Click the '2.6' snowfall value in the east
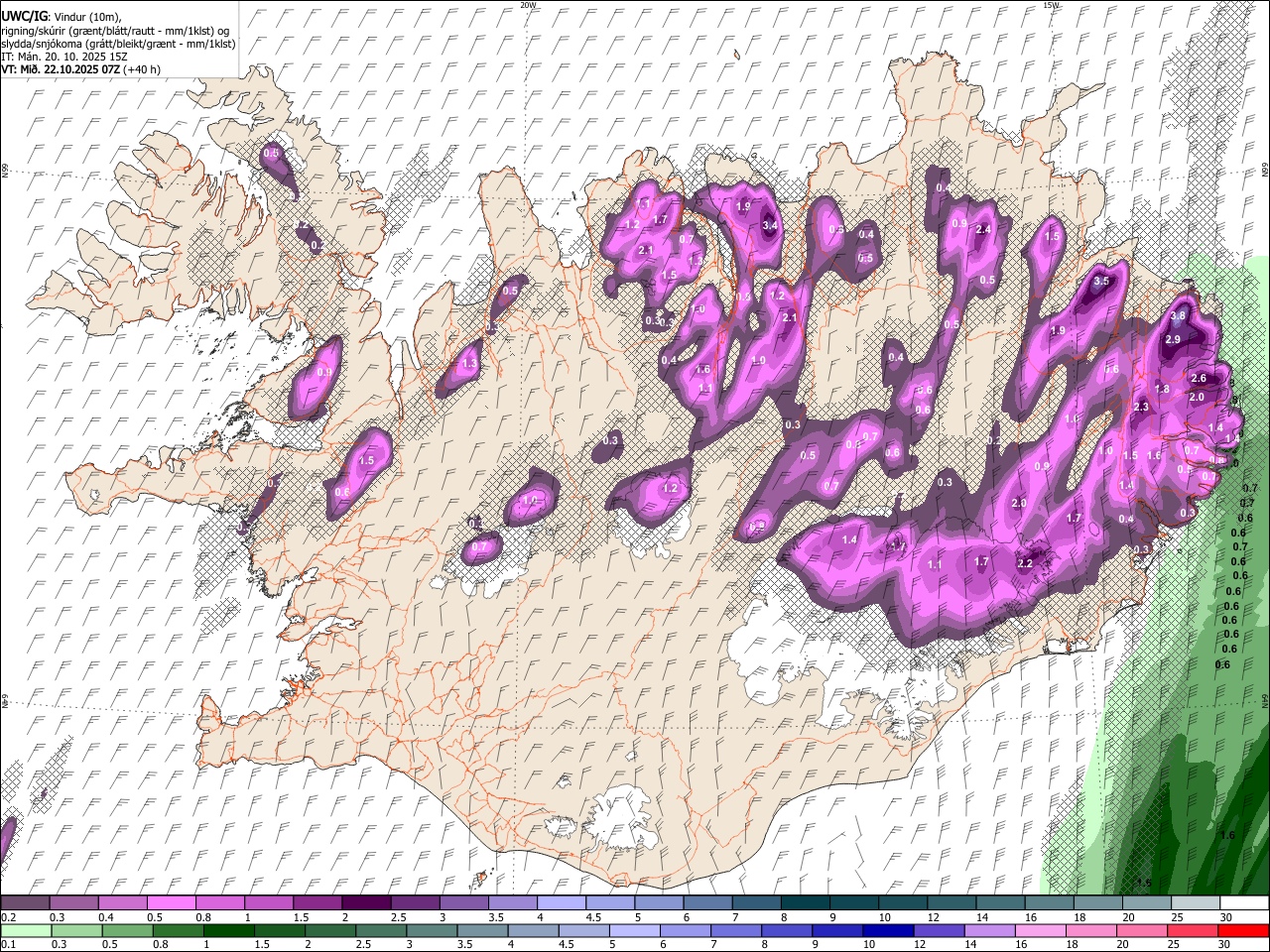 click(1198, 378)
